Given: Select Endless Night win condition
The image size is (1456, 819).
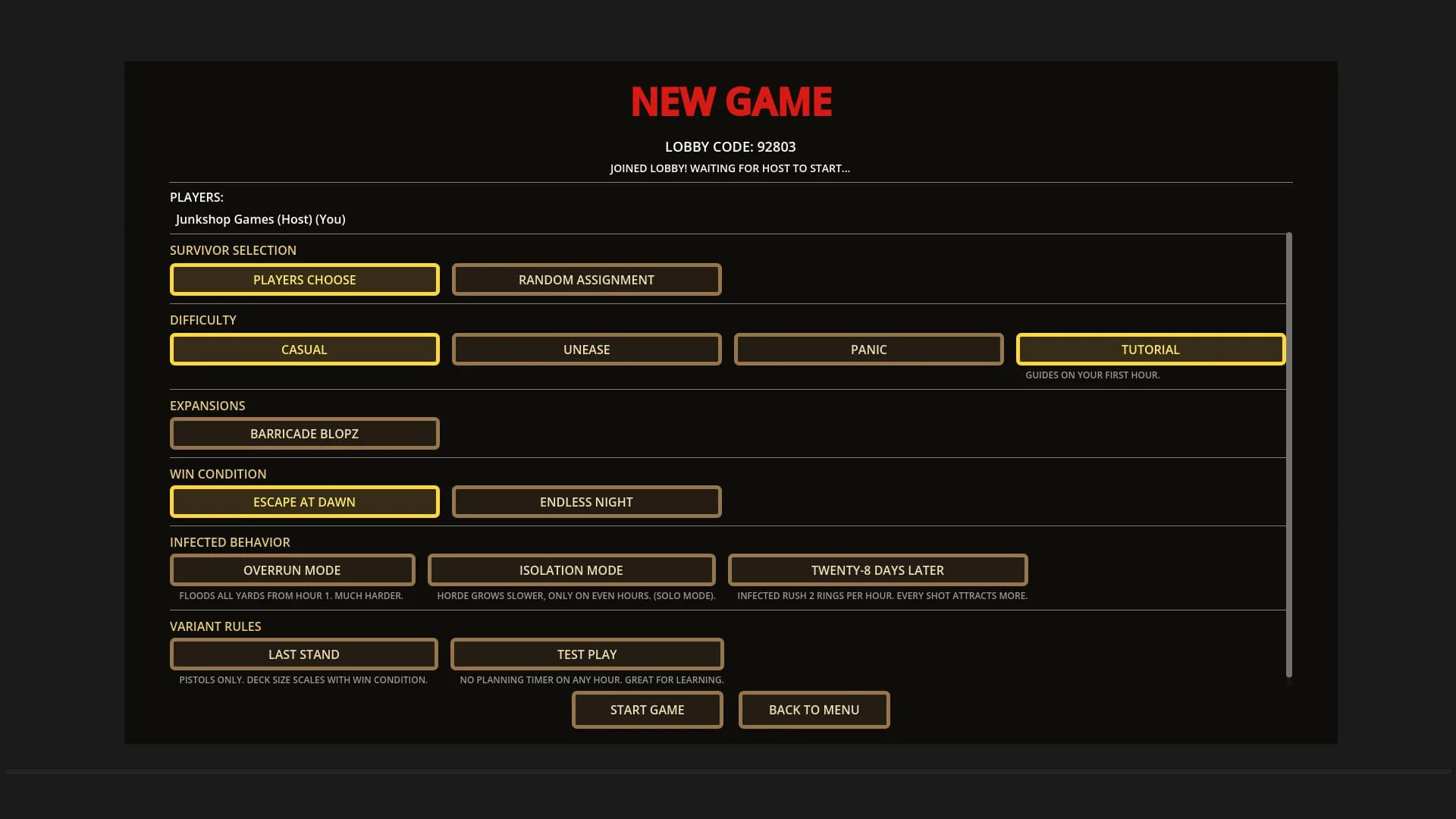Looking at the screenshot, I should click(x=586, y=502).
